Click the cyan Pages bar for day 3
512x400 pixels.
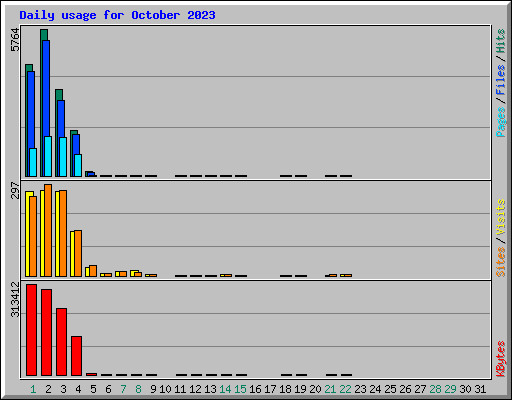[63, 157]
